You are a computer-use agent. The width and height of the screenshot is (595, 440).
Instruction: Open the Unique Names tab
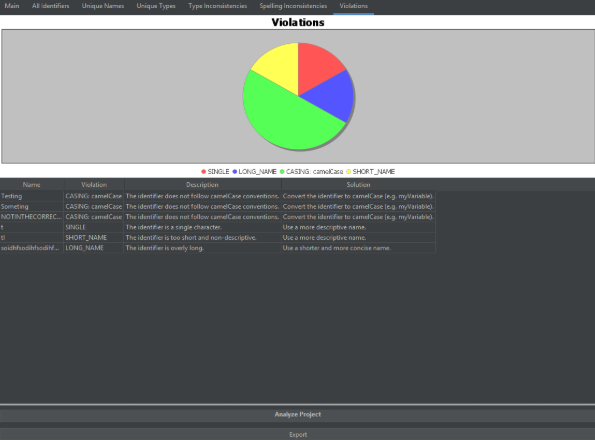(103, 6)
